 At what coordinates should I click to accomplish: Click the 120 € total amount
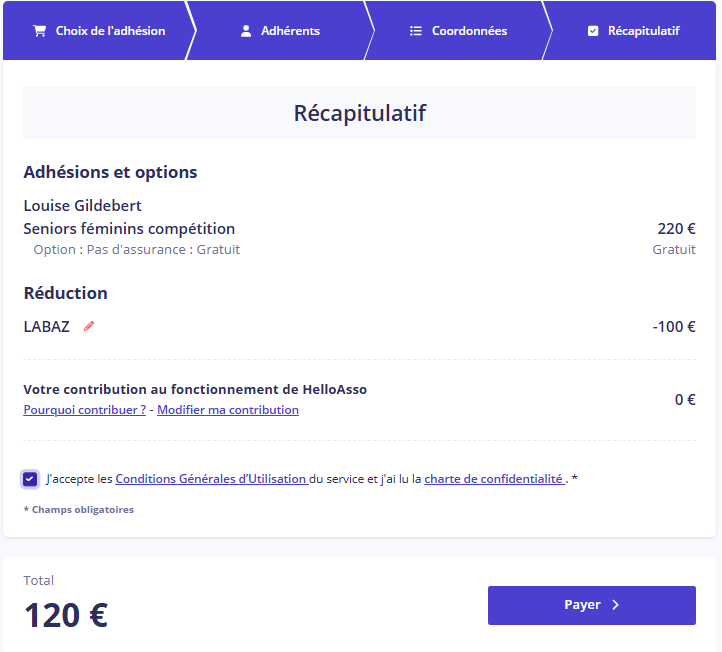(x=66, y=615)
